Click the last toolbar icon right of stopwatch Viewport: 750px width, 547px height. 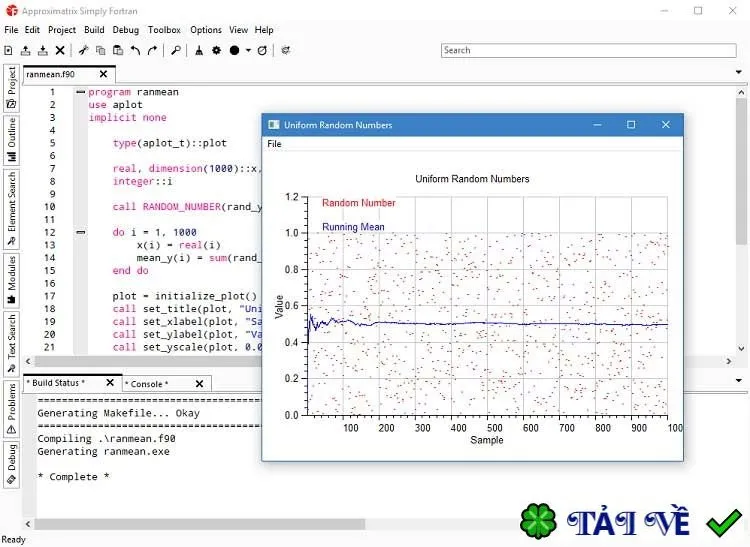pos(286,50)
